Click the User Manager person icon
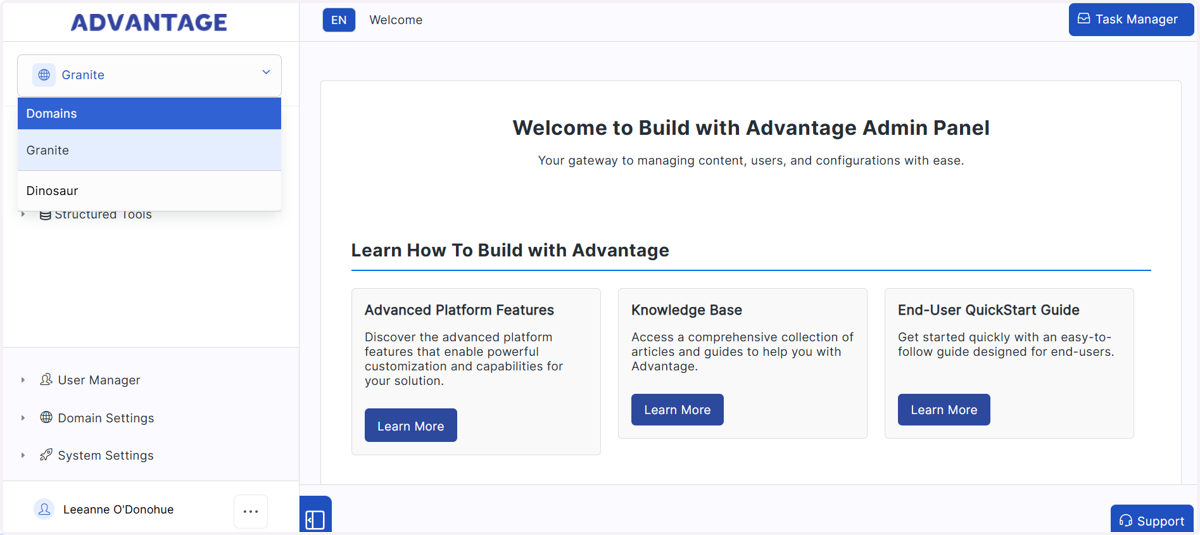1200x535 pixels. [46, 380]
